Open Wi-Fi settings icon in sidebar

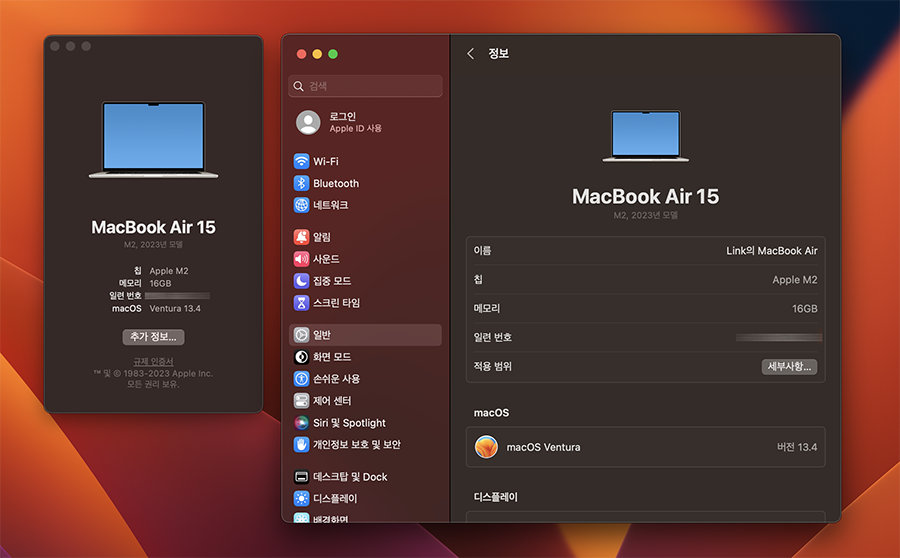coord(301,161)
